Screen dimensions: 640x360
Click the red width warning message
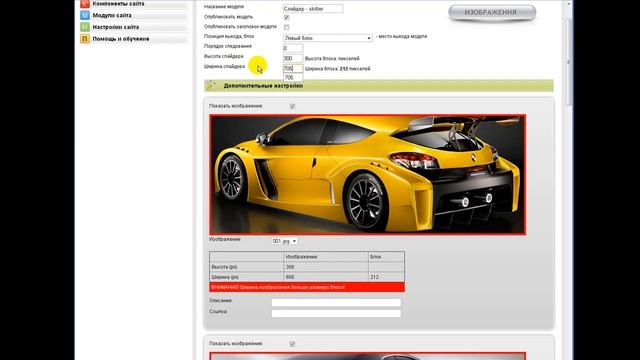[x=307, y=287]
